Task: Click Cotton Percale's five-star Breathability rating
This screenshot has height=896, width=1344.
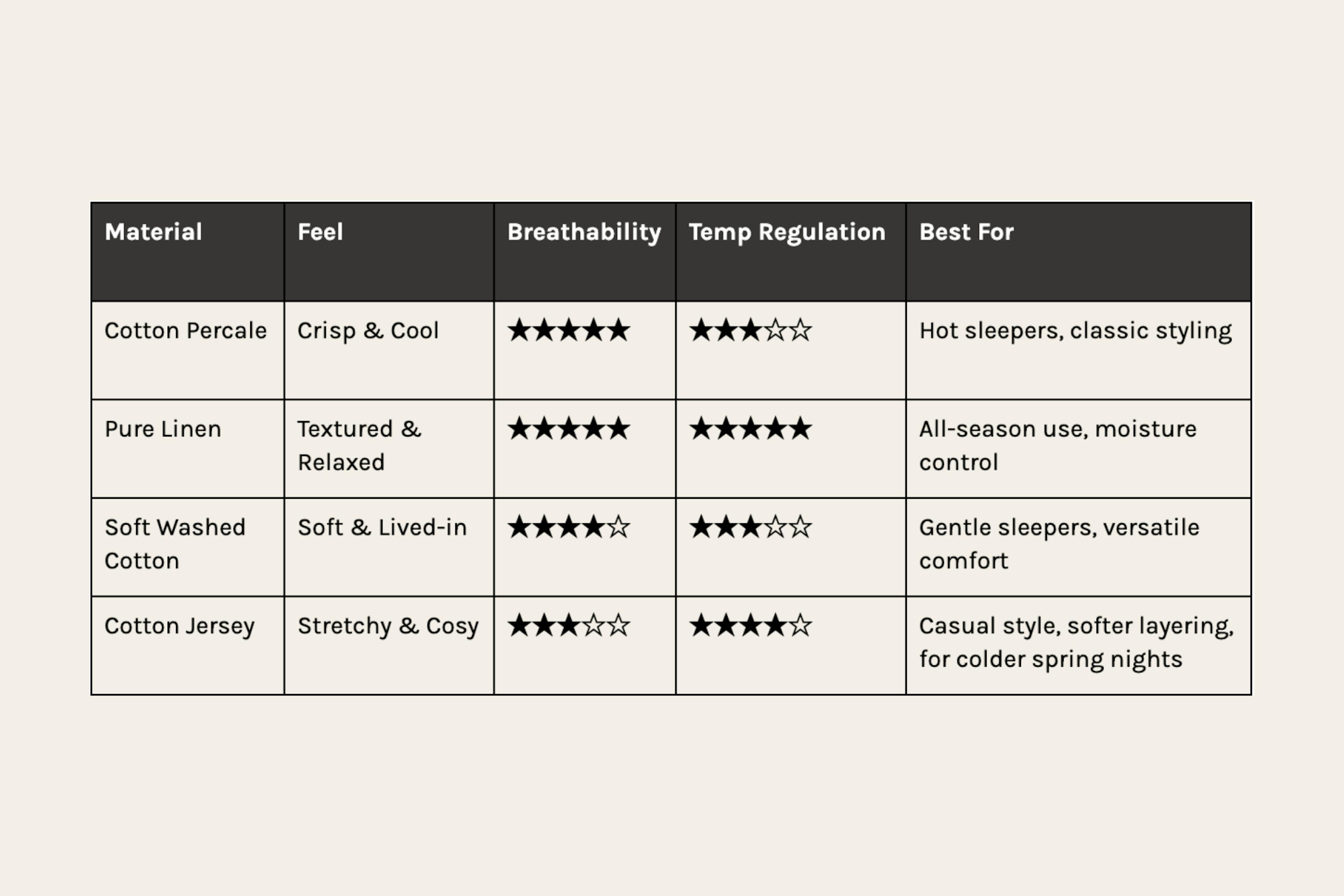Action: (568, 331)
